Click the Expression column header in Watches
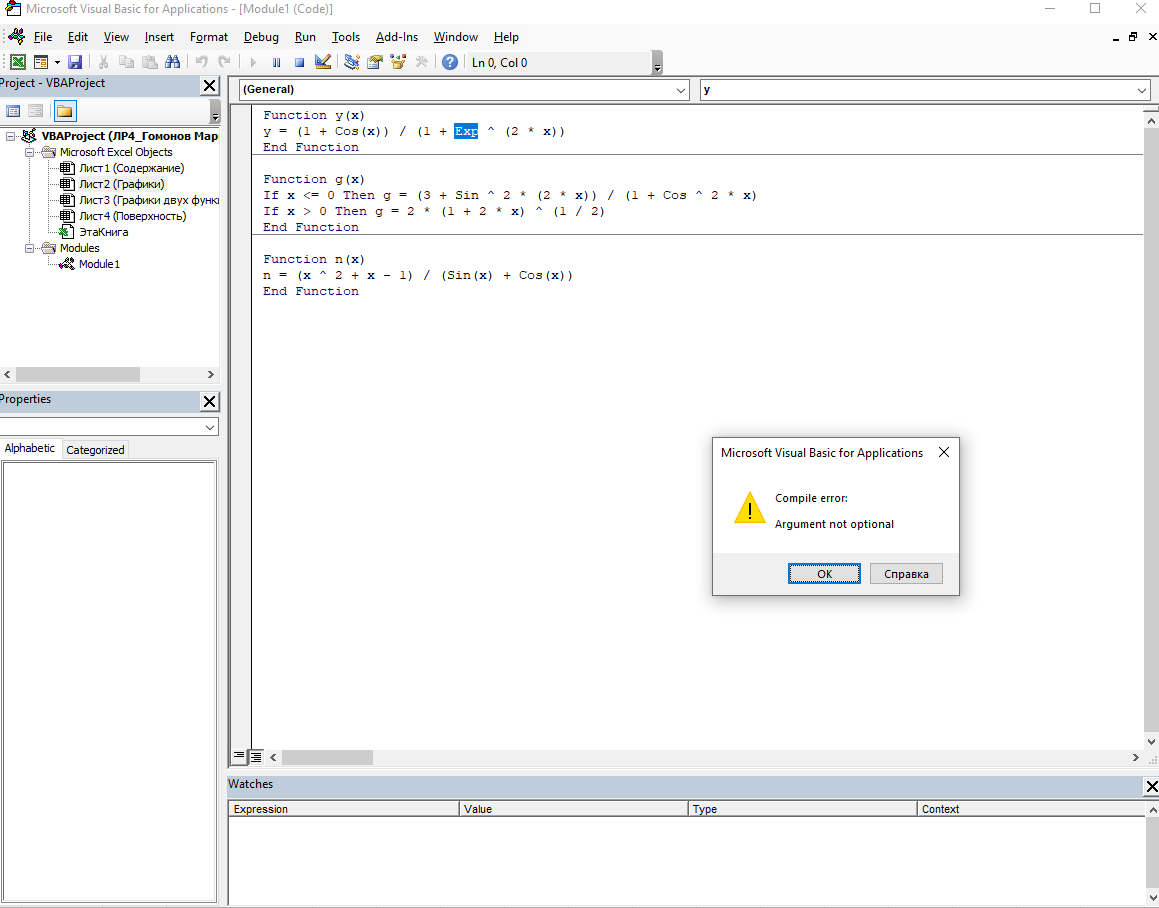Screen dimensions: 1159x908 [343, 809]
